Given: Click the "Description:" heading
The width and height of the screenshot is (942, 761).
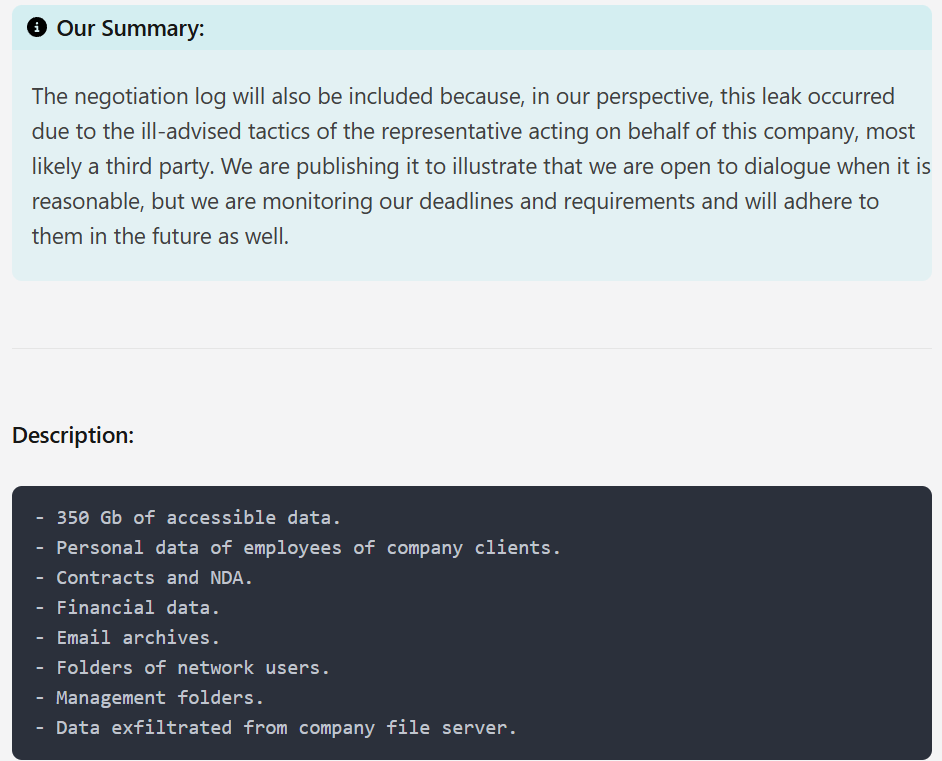Looking at the screenshot, I should click(73, 436).
